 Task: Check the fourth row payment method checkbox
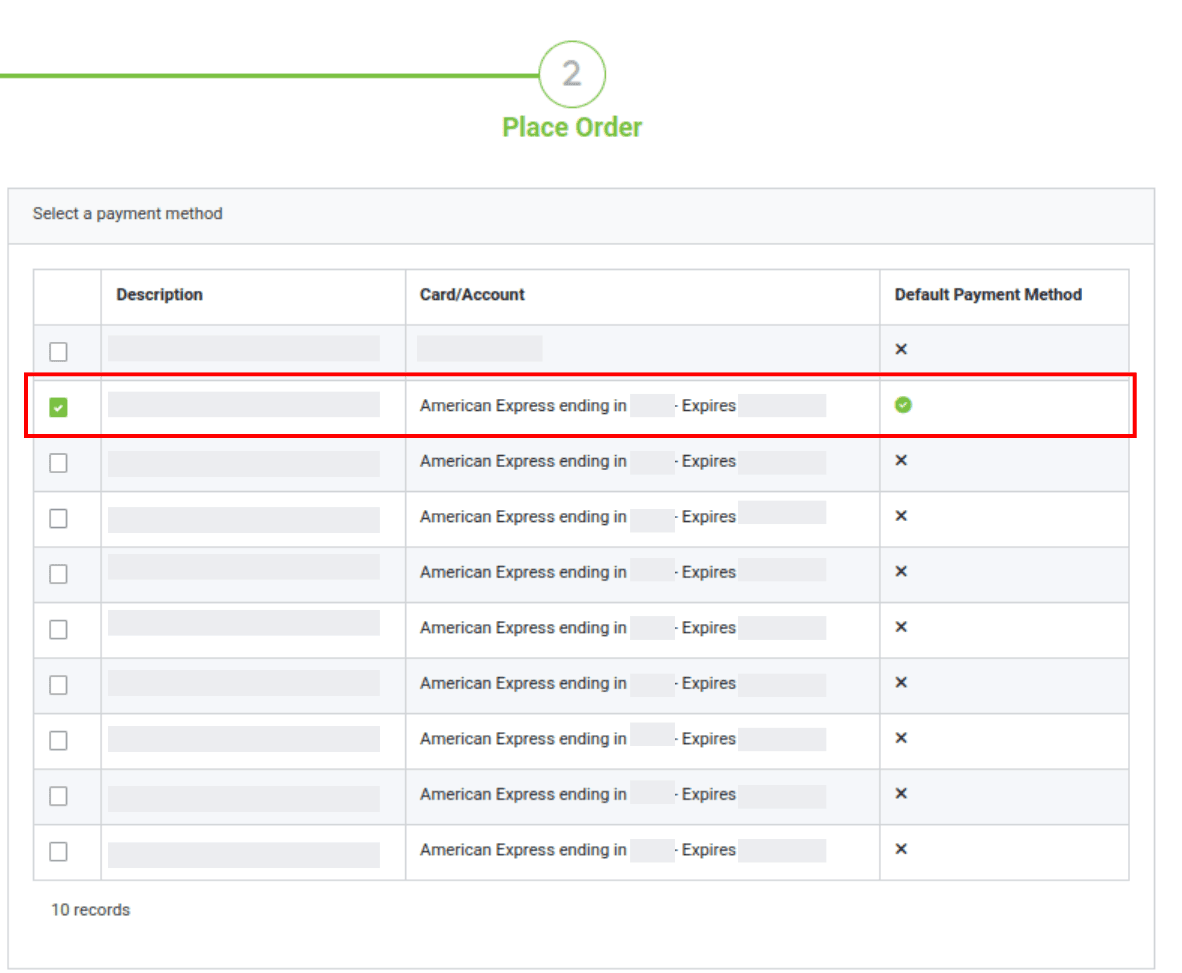pyautogui.click(x=58, y=519)
